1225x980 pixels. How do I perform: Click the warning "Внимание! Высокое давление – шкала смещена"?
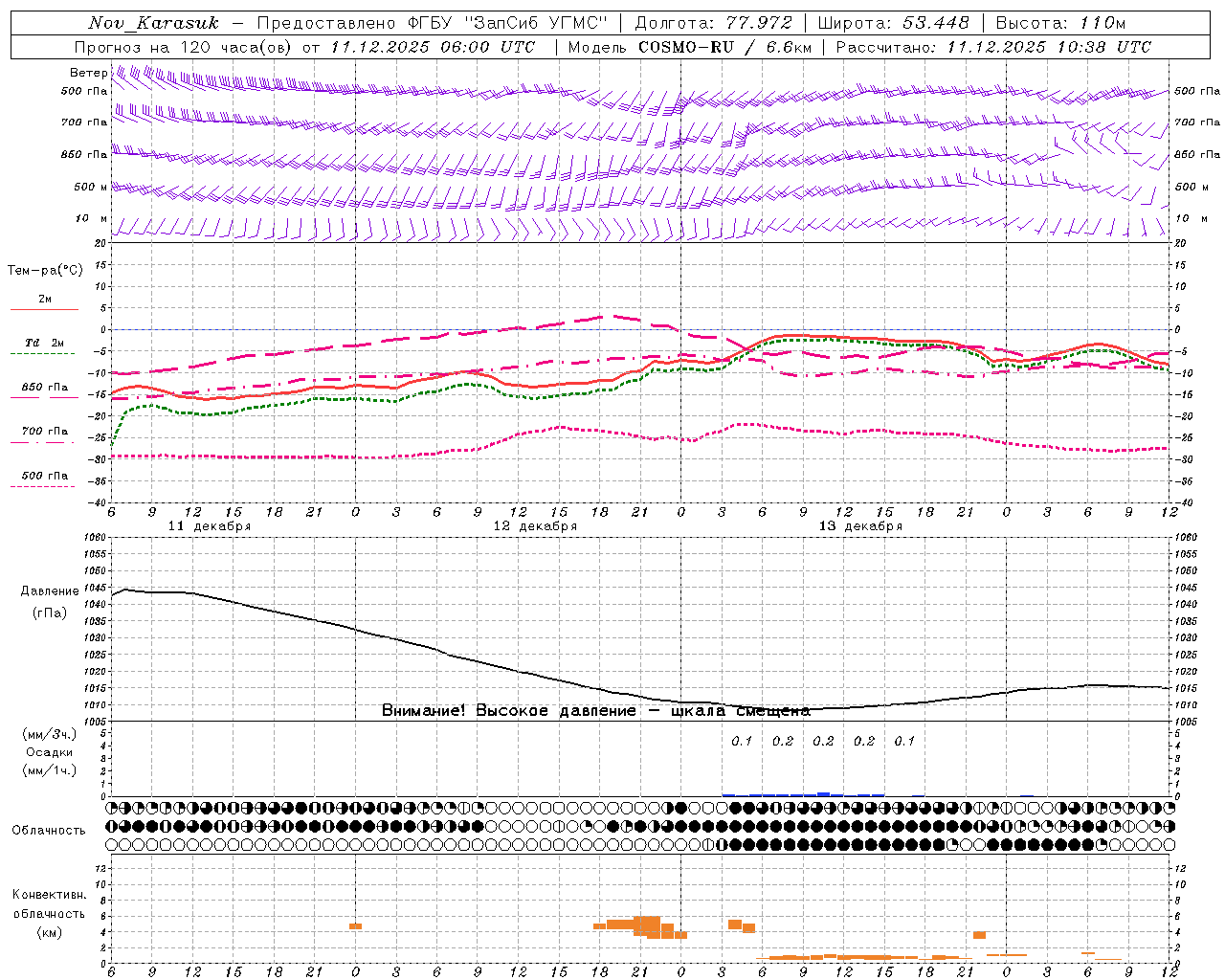(x=595, y=711)
